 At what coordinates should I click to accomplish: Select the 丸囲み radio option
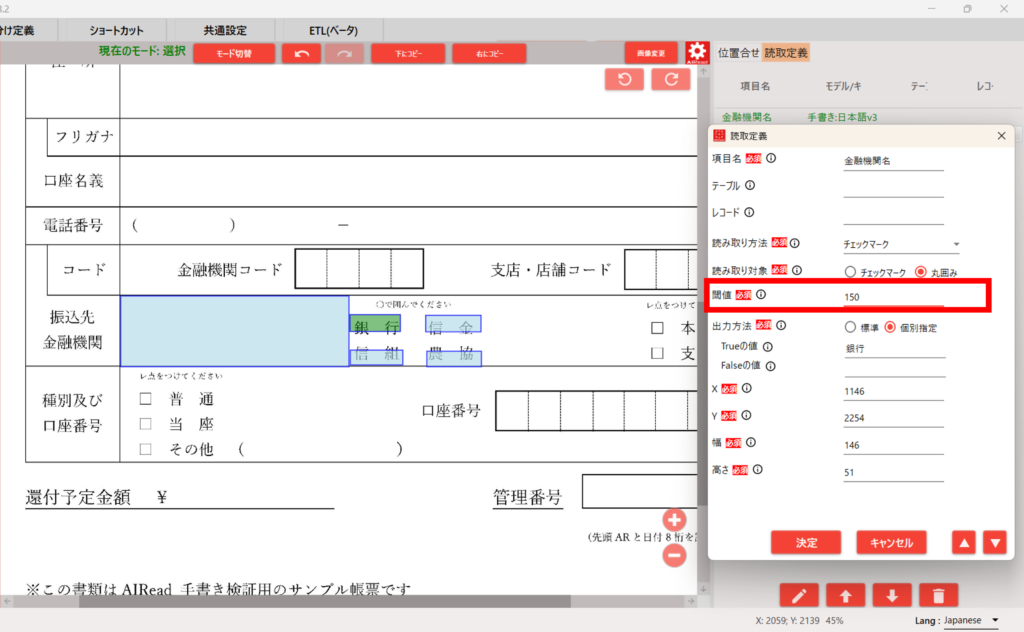click(x=921, y=271)
